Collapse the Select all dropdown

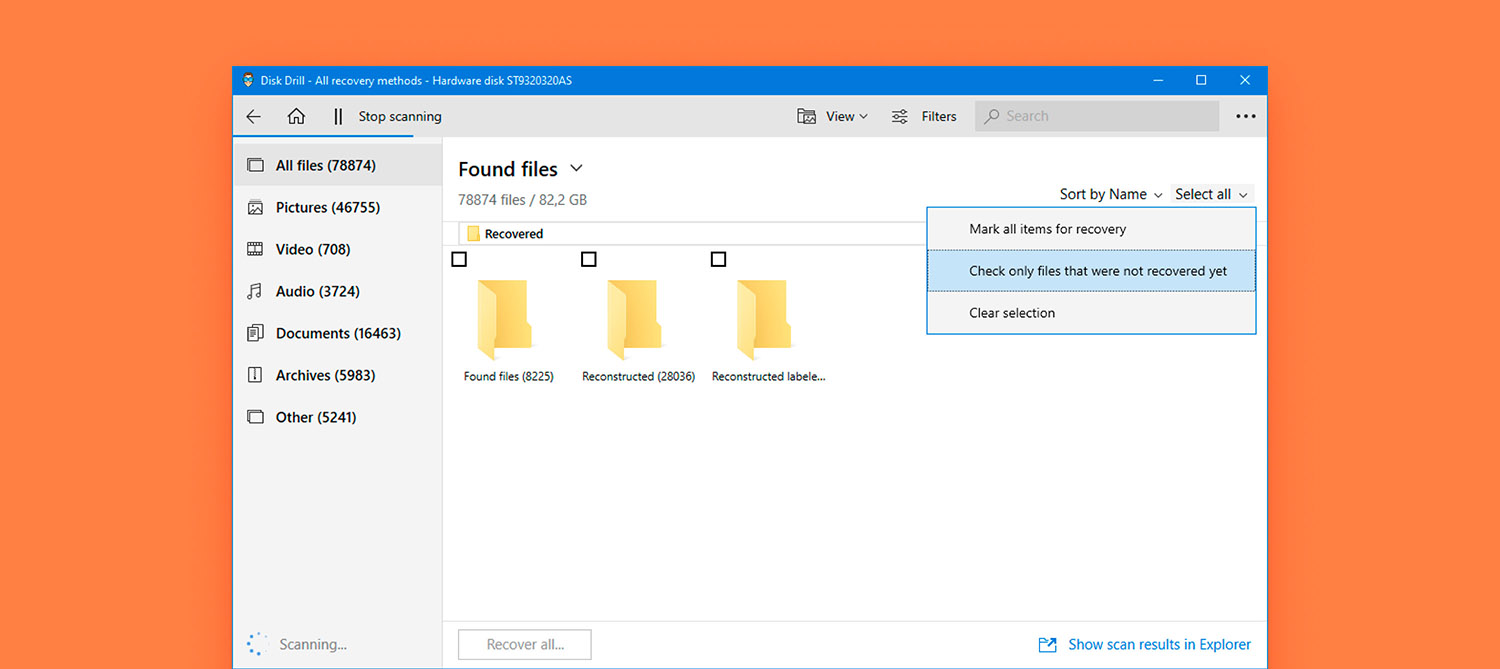1212,194
